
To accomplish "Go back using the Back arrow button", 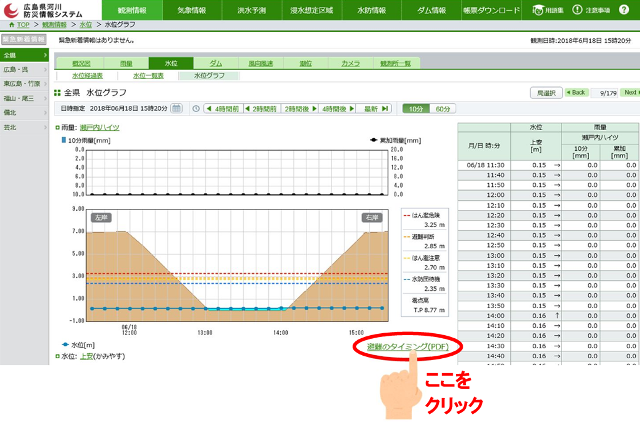I will [x=576, y=92].
